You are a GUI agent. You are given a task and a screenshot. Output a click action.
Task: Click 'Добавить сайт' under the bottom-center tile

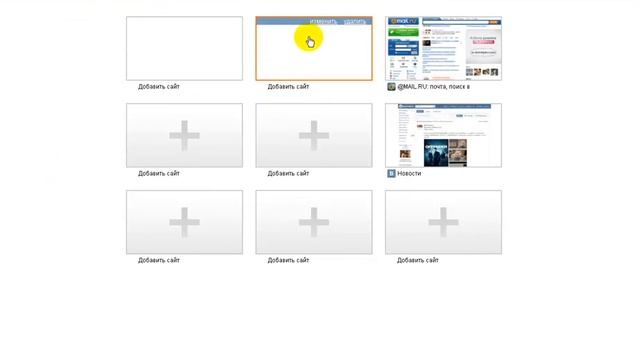[x=288, y=260]
